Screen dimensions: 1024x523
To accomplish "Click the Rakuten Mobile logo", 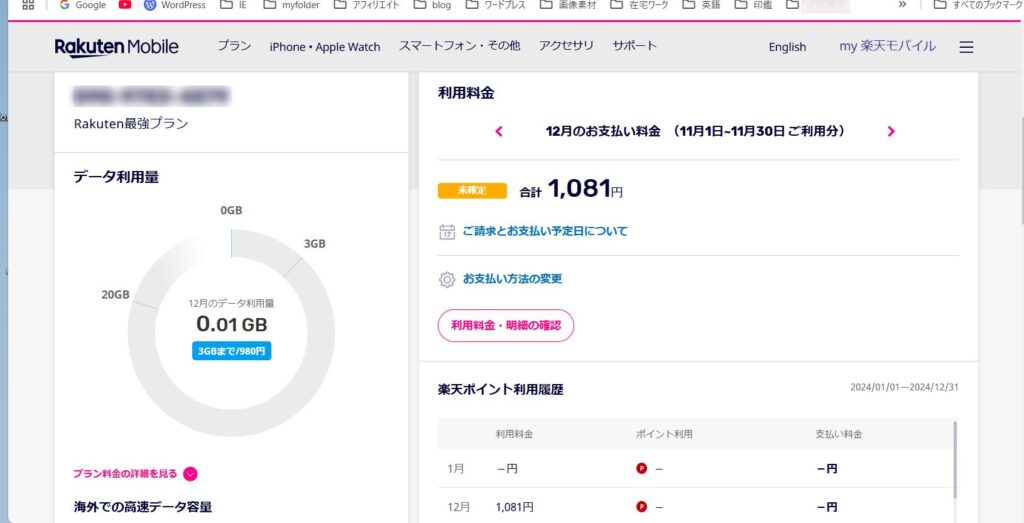I will [116, 47].
